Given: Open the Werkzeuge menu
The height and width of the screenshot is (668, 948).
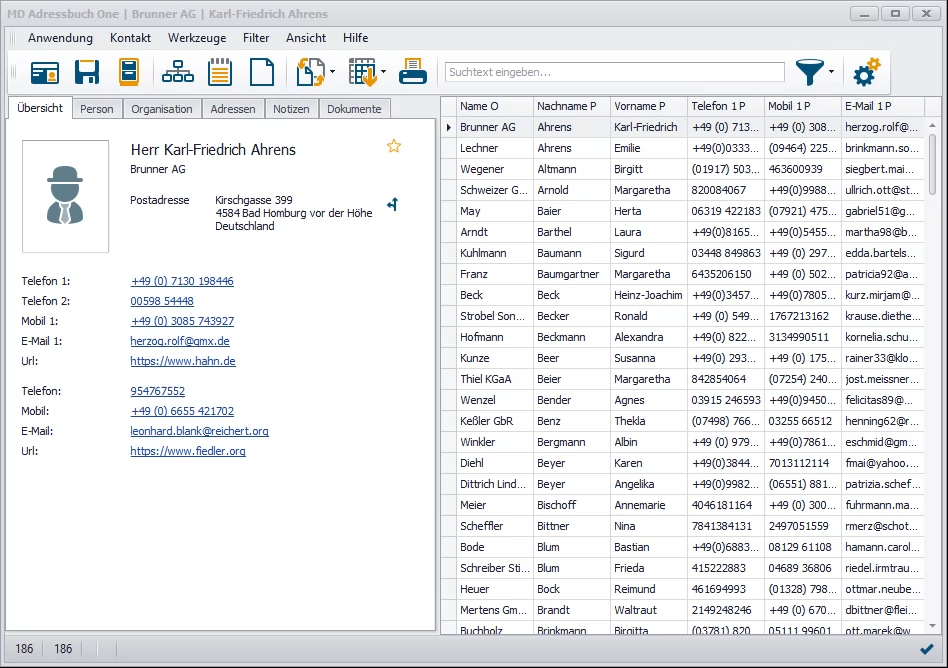Looking at the screenshot, I should (197, 38).
